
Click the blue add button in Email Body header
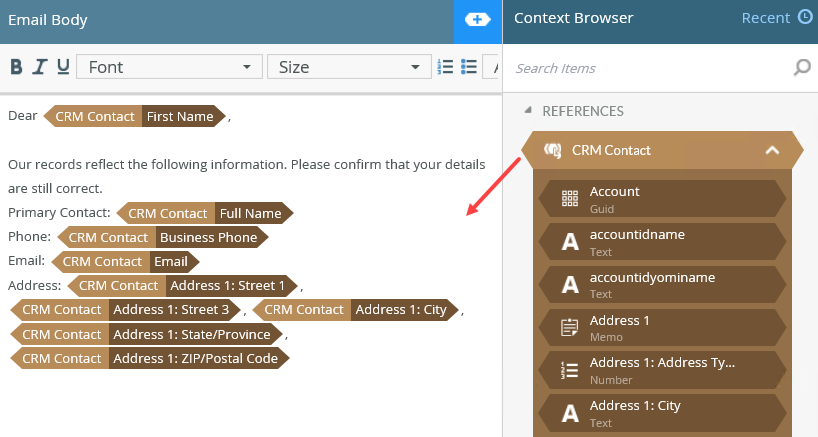coord(478,20)
